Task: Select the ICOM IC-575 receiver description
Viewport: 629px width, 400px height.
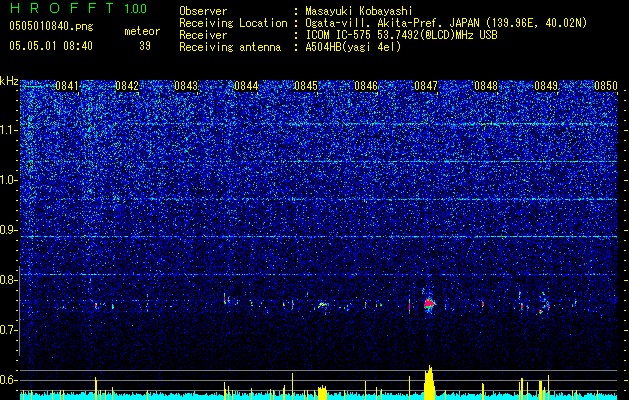Action: tap(401, 35)
